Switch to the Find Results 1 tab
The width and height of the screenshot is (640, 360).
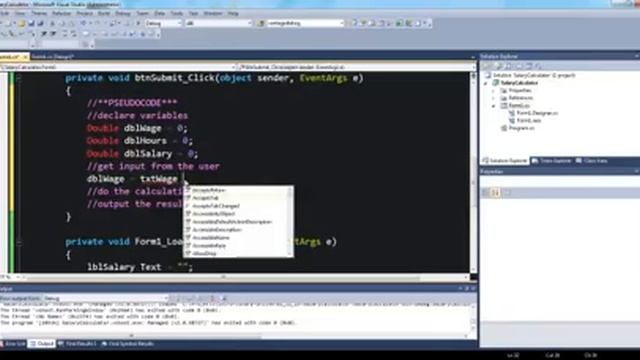pos(77,344)
